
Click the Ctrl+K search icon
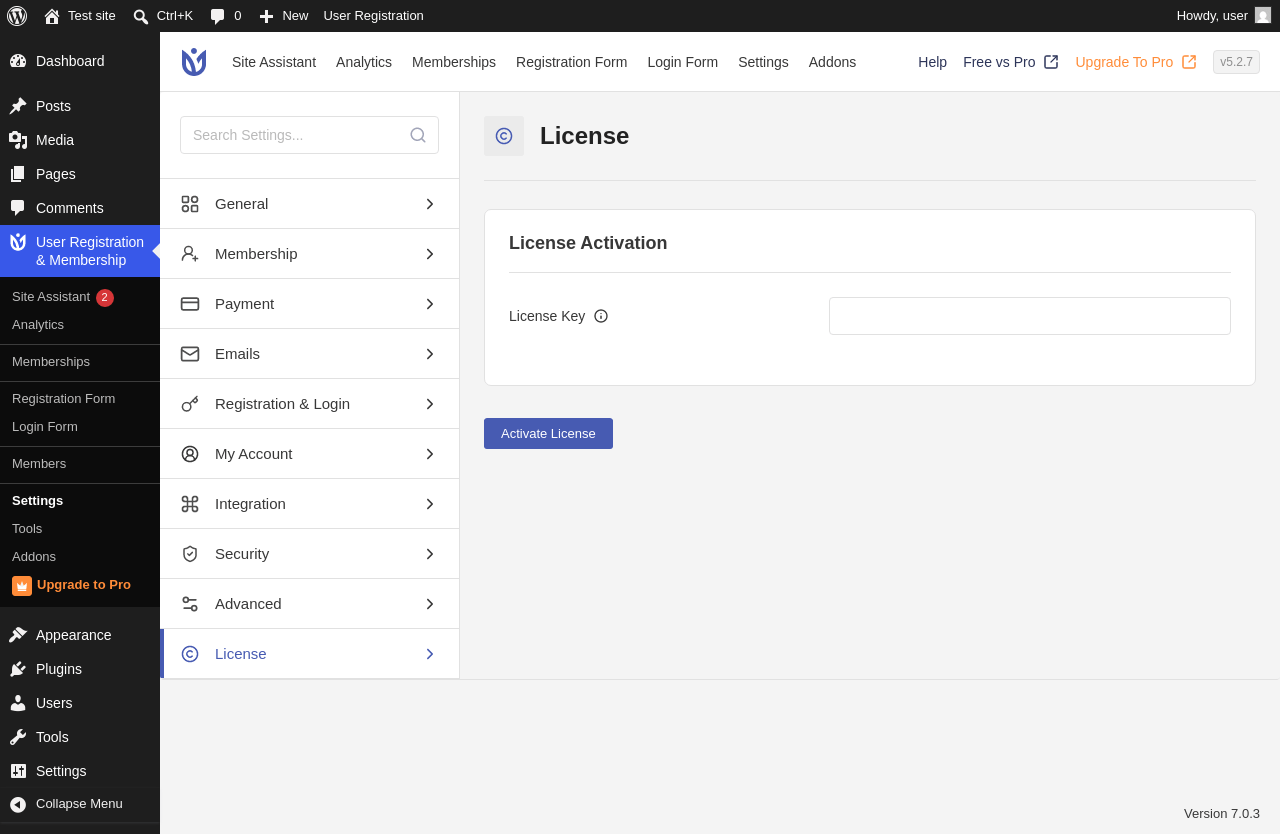[x=141, y=16]
